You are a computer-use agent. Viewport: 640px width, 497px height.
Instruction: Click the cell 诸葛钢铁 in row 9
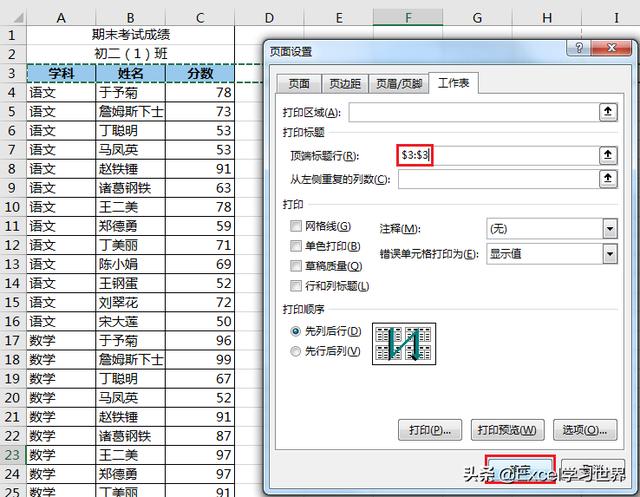131,188
